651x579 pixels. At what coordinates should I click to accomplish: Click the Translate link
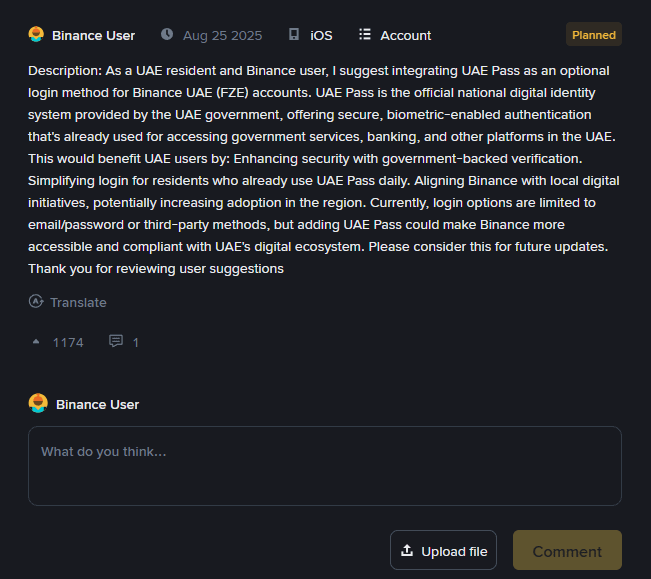pyautogui.click(x=78, y=302)
